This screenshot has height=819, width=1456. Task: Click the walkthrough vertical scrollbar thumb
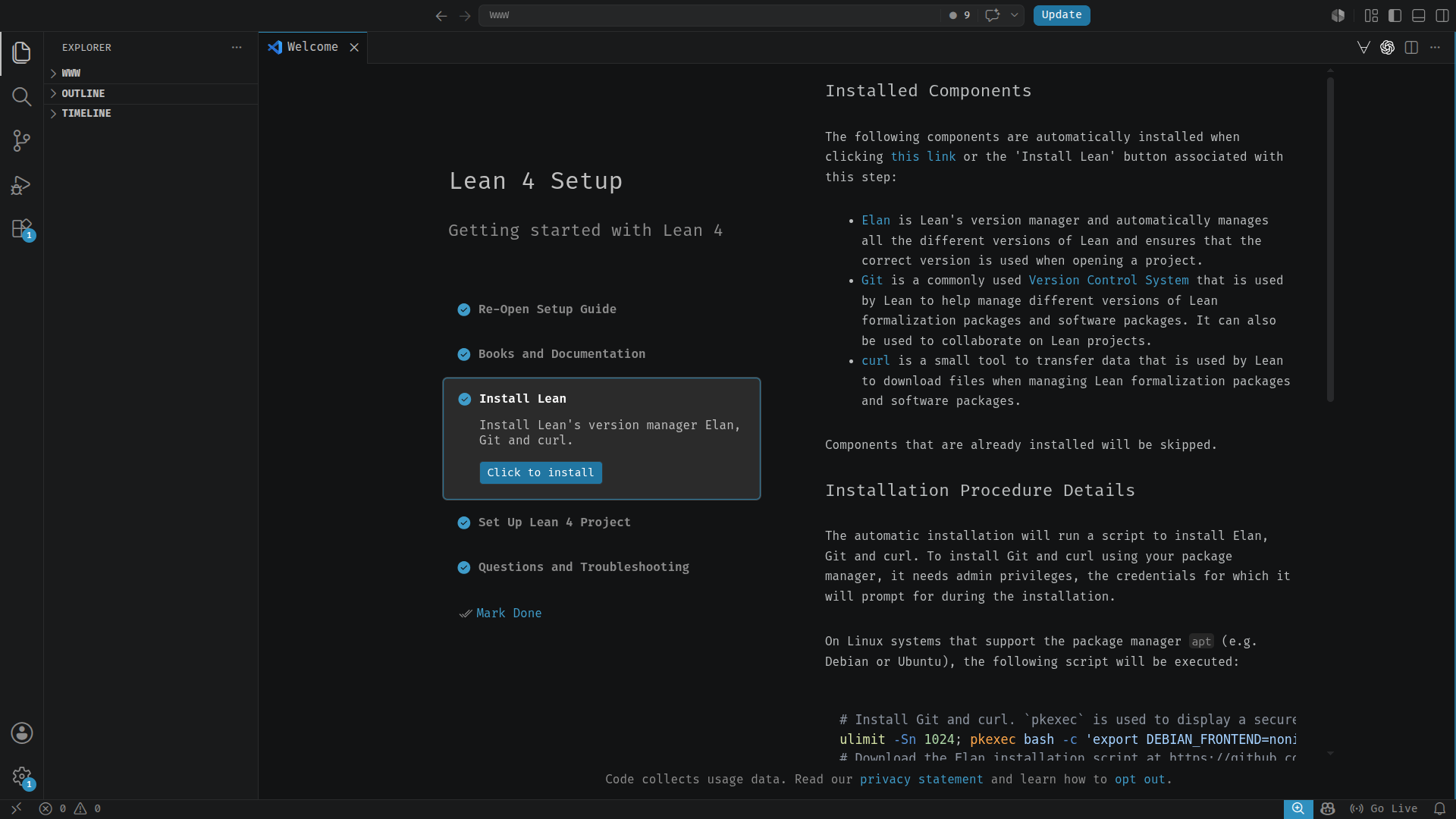1330,239
